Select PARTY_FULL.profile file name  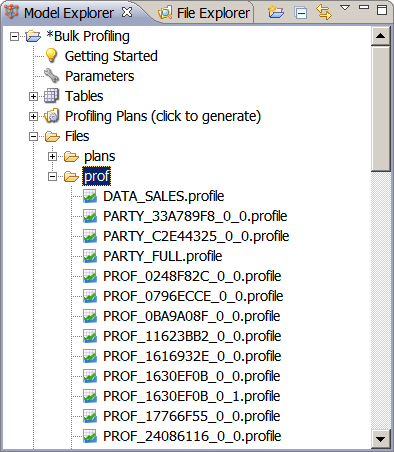[163, 256]
